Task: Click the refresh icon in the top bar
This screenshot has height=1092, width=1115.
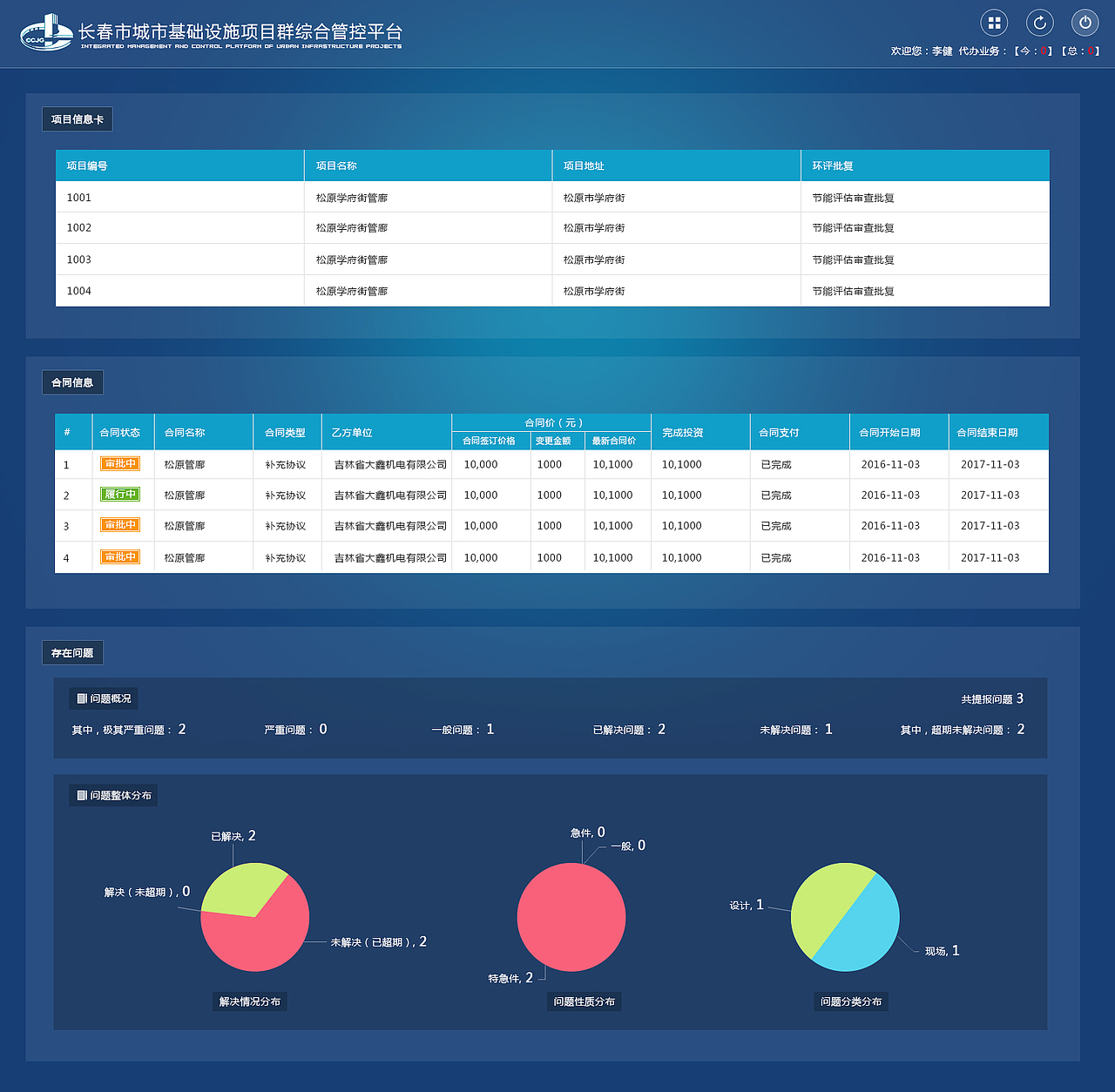Action: point(1039,23)
